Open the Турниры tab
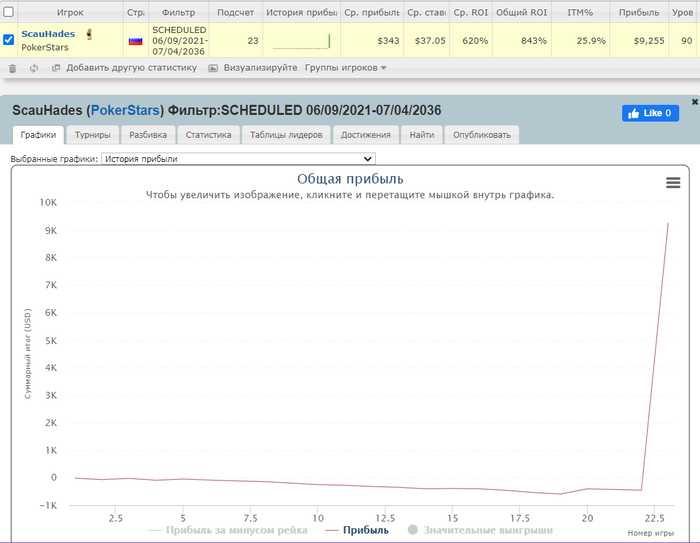This screenshot has width=700, height=543. point(92,135)
